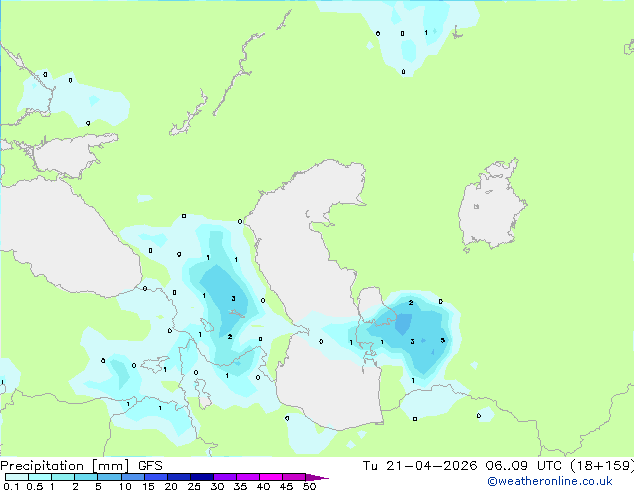The height and width of the screenshot is (490, 634).
Task: Select the 30–35 mm legend swatch
Action: pyautogui.click(x=224, y=477)
